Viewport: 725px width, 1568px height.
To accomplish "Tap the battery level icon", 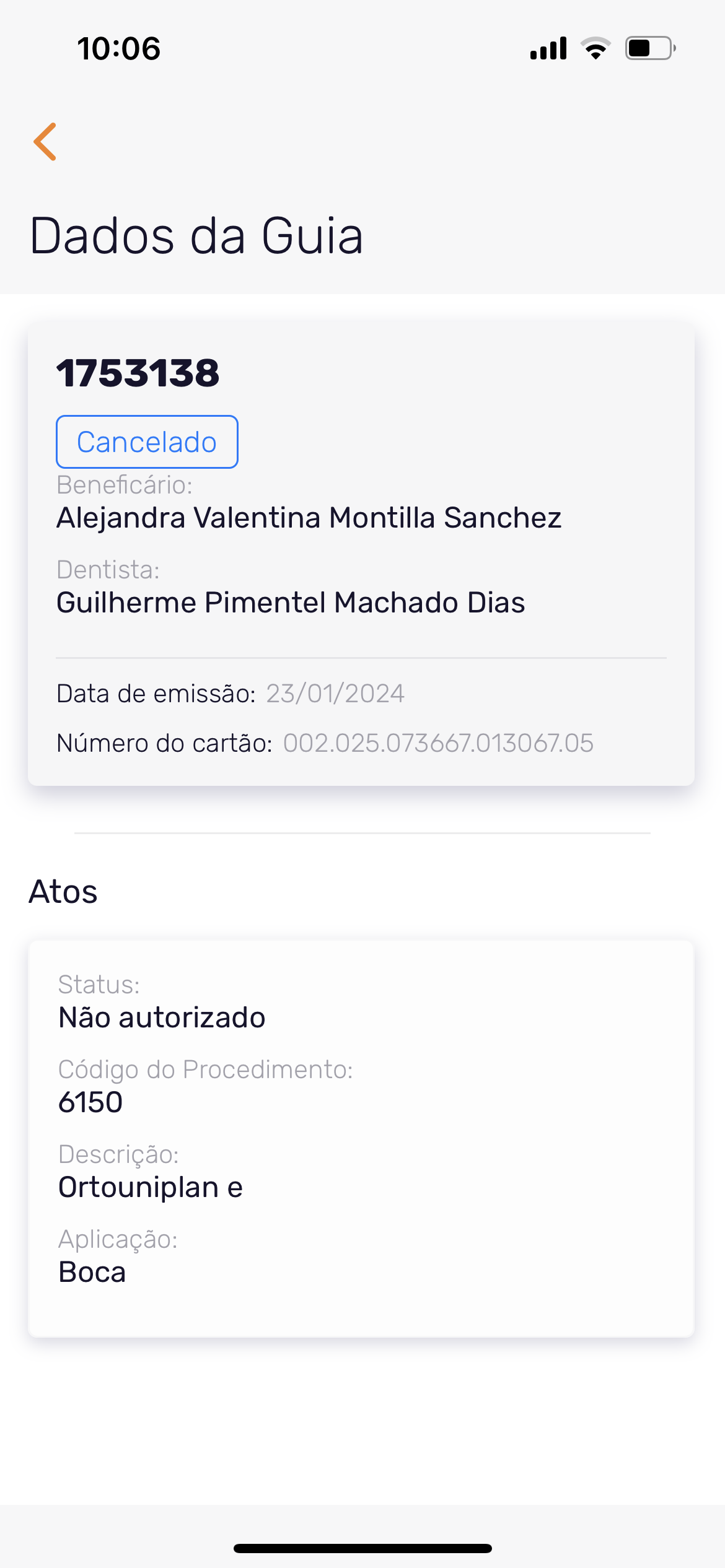I will (x=649, y=48).
